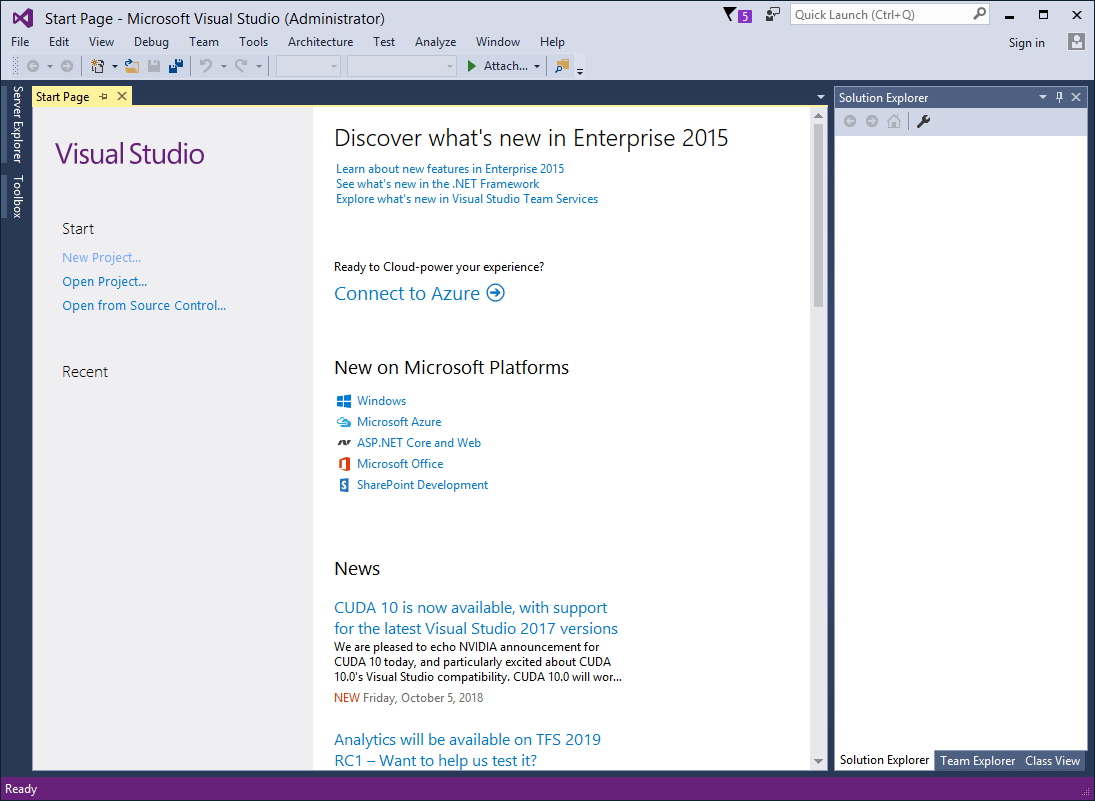Click Solution Explorer forward arrow icon
The height and width of the screenshot is (801, 1095).
pos(872,122)
